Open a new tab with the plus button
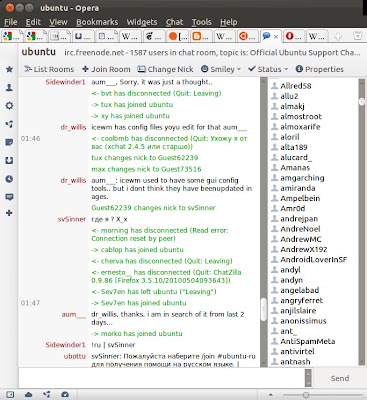The width and height of the screenshot is (367, 400). tap(338, 36)
